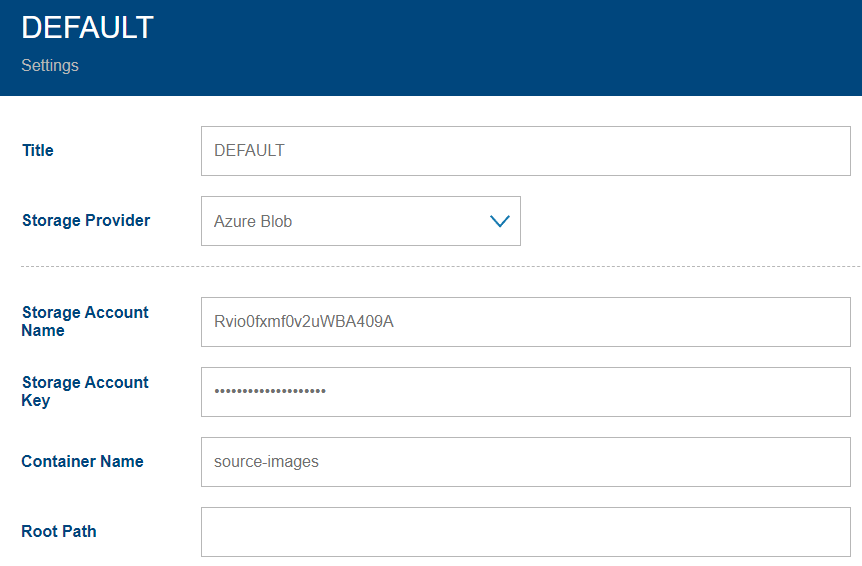Click the source-images text

pos(266,462)
